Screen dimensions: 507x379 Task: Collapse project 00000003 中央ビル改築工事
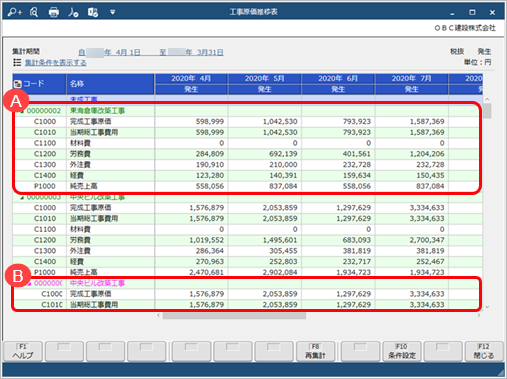(22, 198)
